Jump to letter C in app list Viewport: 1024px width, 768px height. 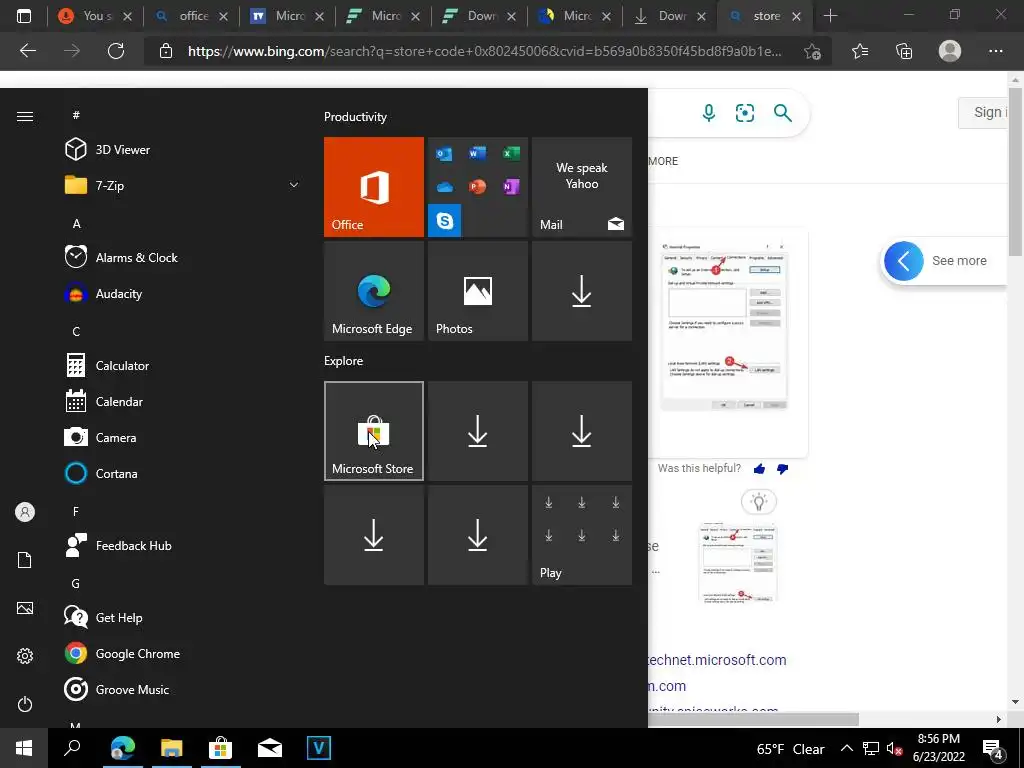tap(76, 332)
